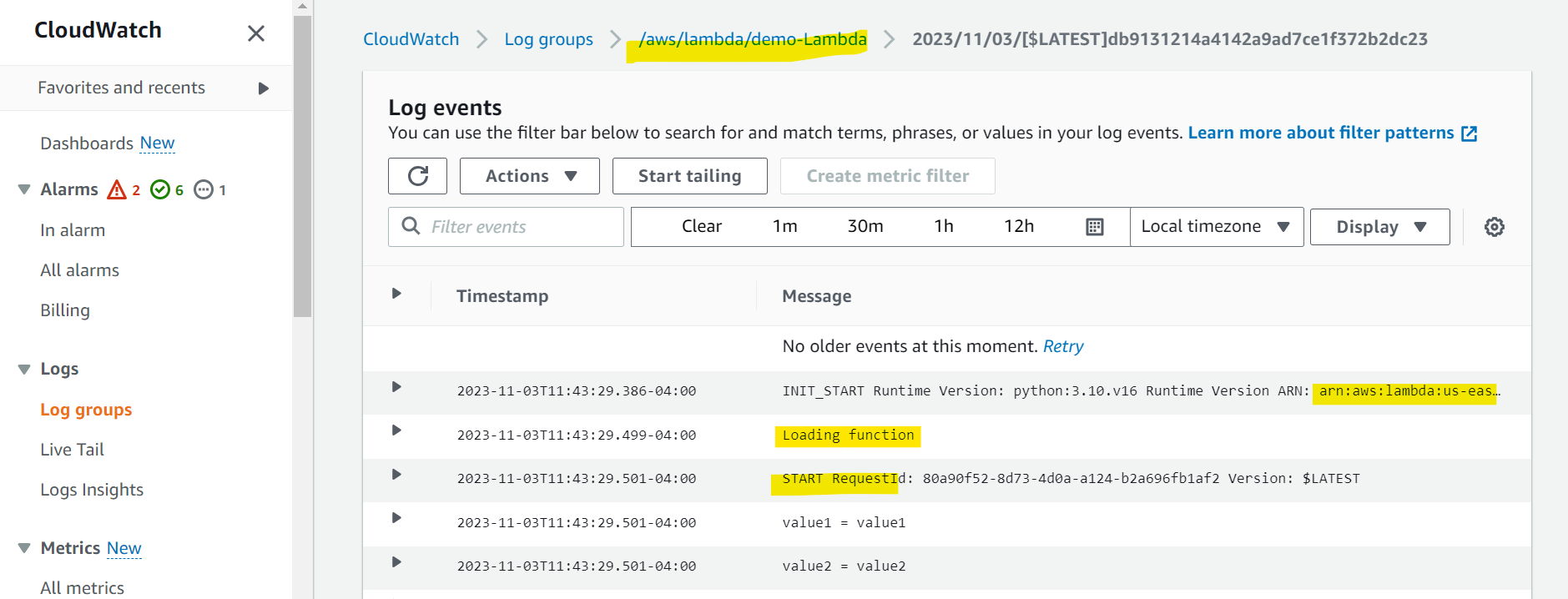Open the custom date range calendar icon
1568x599 pixels.
click(1095, 227)
